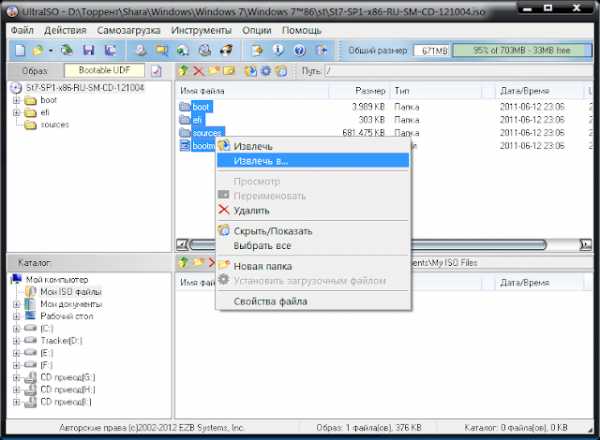
Task: Click the Help question mark toolbar icon
Action: [x=301, y=49]
